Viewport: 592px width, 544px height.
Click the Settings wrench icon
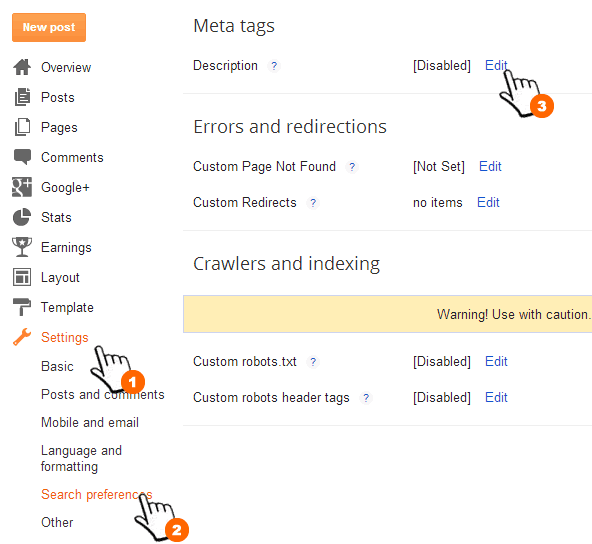coord(22,337)
